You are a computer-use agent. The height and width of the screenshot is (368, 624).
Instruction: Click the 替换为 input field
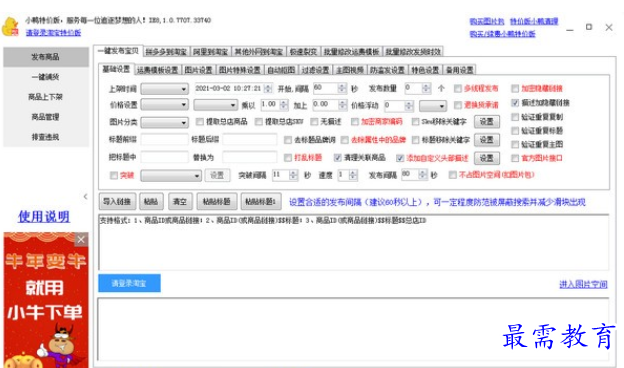click(x=250, y=158)
